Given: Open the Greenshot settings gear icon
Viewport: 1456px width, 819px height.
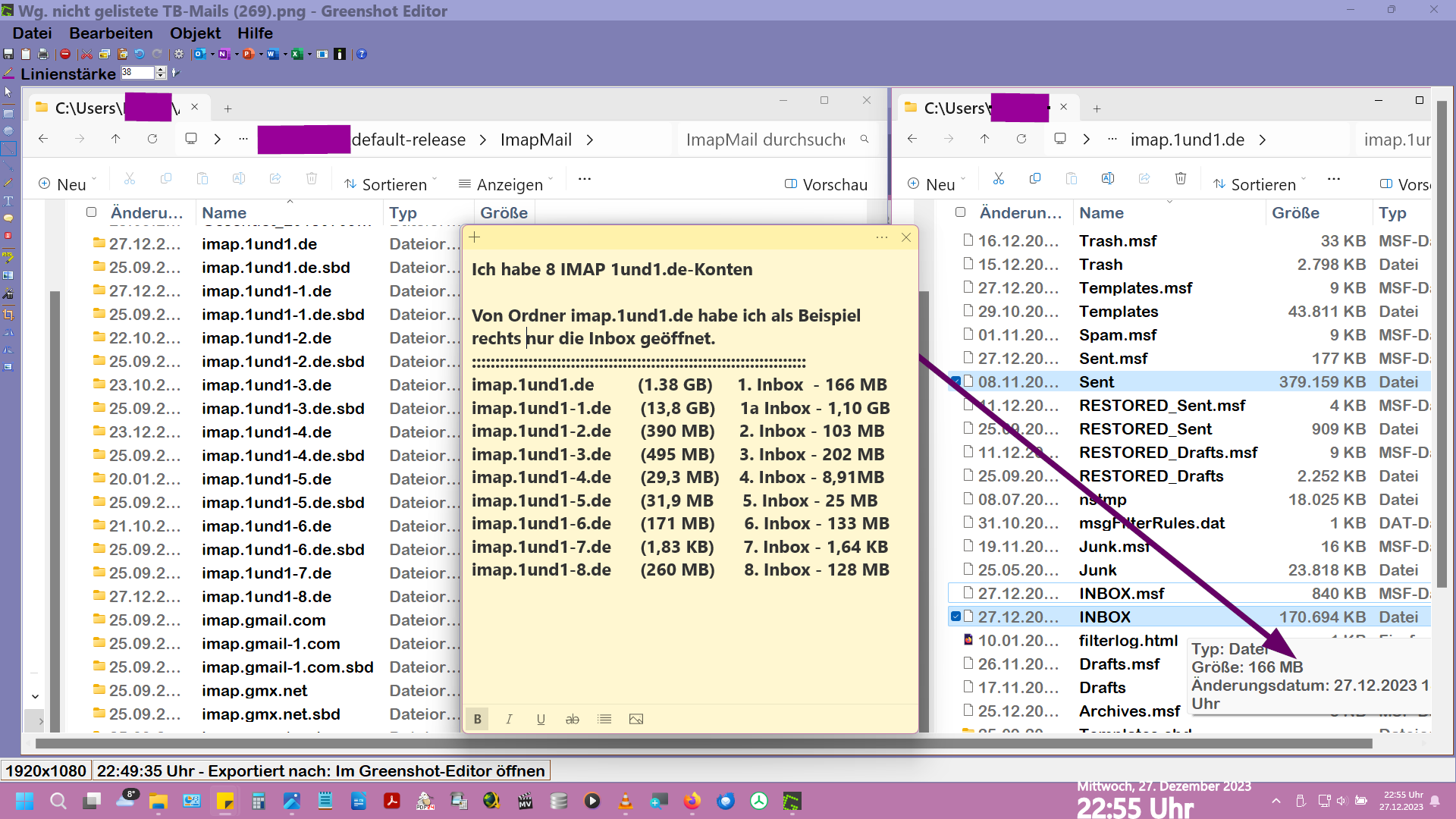Looking at the screenshot, I should click(x=179, y=54).
